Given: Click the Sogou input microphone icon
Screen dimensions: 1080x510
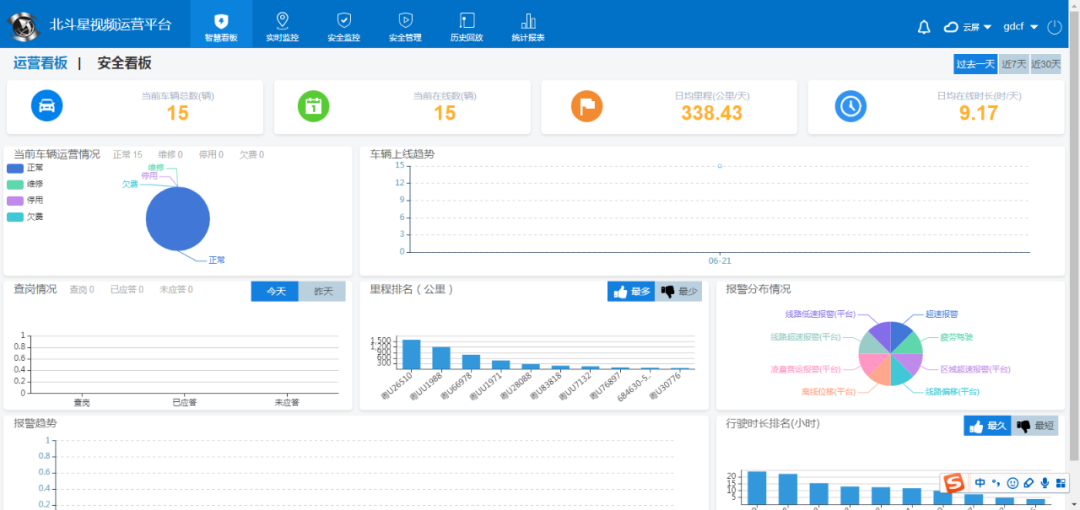Looking at the screenshot, I should pyautogui.click(x=1044, y=483).
